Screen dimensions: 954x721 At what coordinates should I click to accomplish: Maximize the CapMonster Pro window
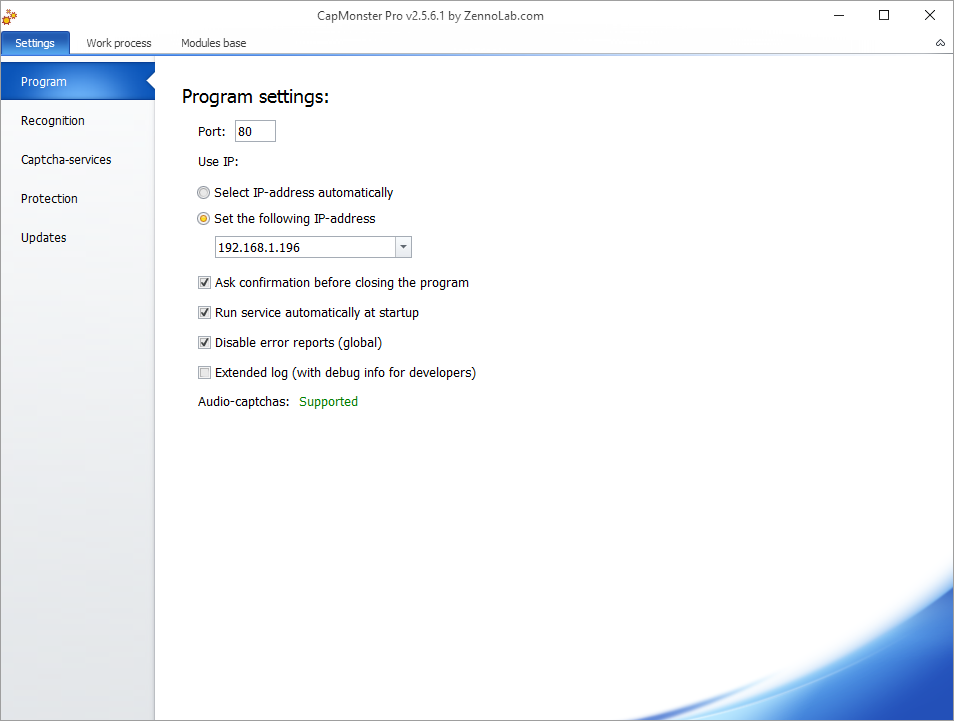[884, 15]
